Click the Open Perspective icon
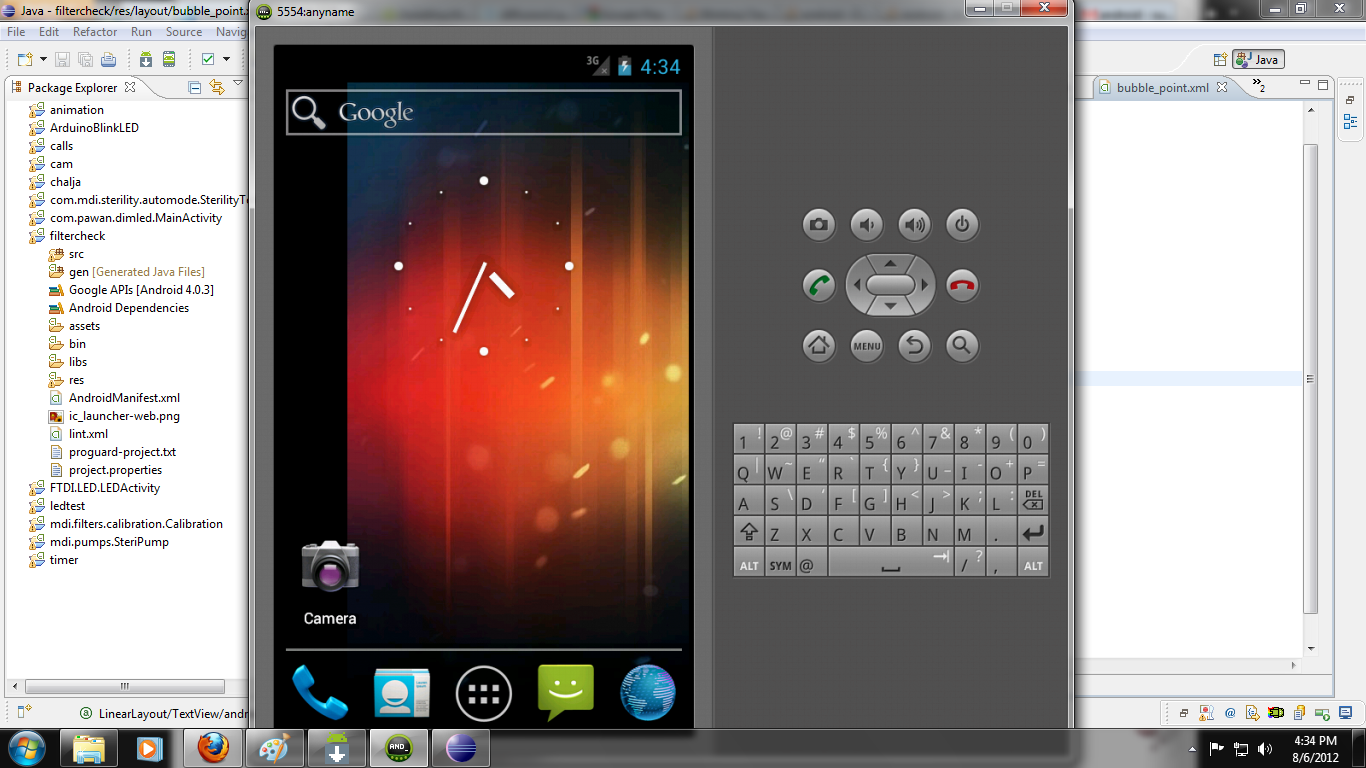Viewport: 1366px width, 768px height. 1220,59
